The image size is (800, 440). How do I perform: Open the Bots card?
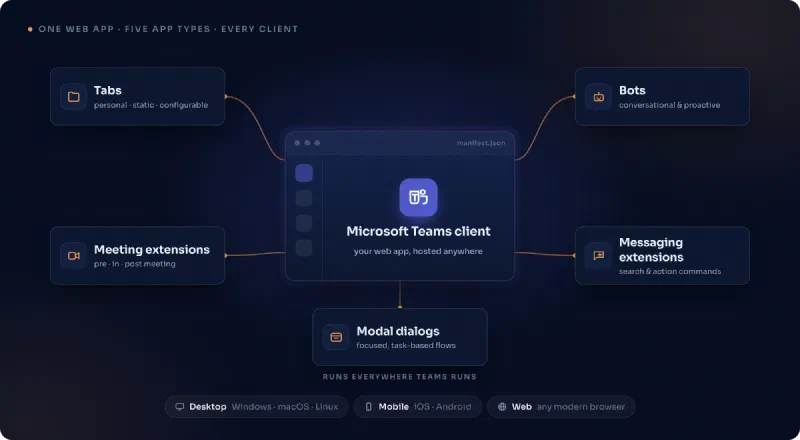tap(662, 96)
